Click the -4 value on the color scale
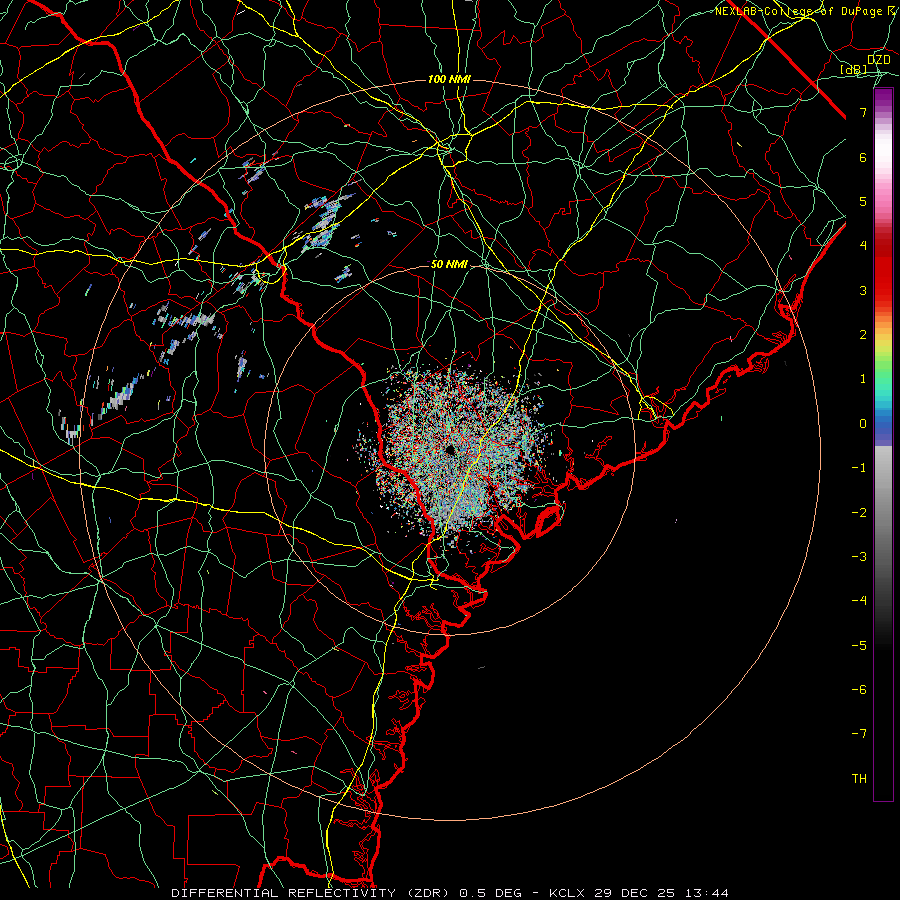900x900 pixels. pyautogui.click(x=859, y=601)
